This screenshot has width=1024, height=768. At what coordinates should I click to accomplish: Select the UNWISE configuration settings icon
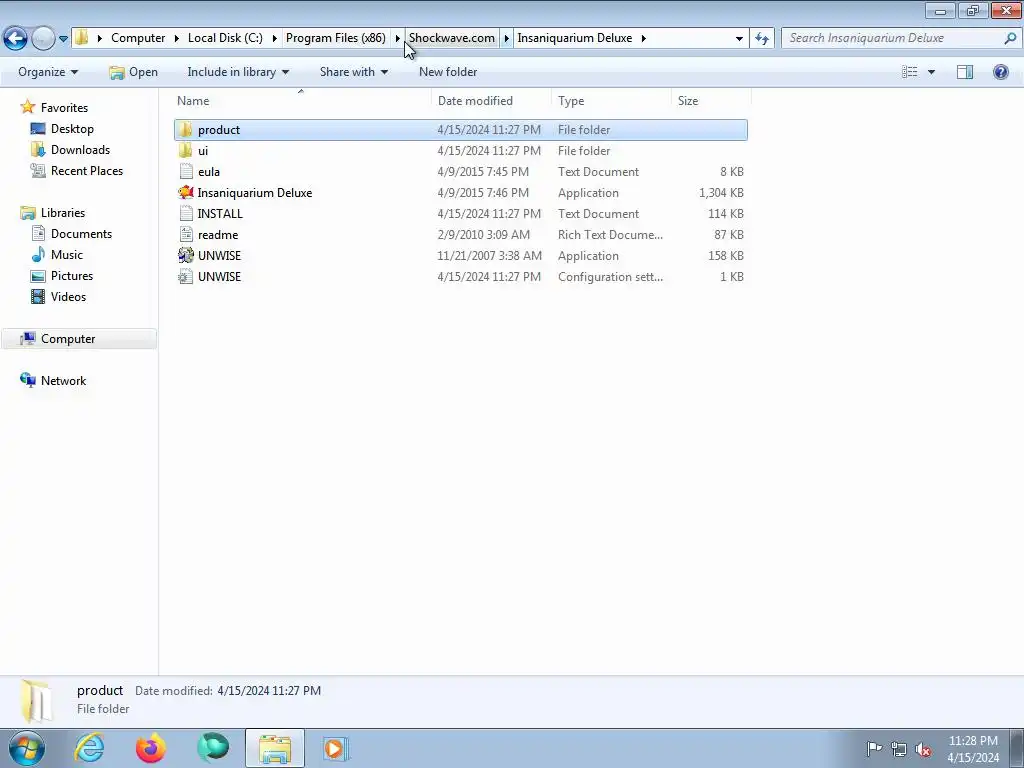coord(186,276)
